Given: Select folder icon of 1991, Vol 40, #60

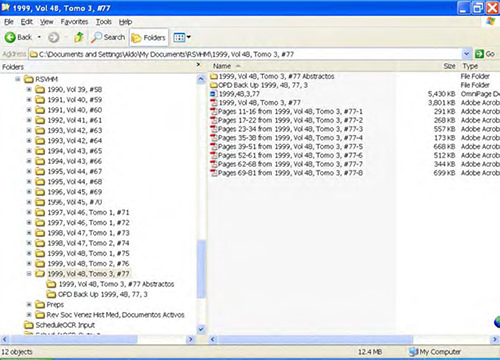Looking at the screenshot, I should 40,110.
